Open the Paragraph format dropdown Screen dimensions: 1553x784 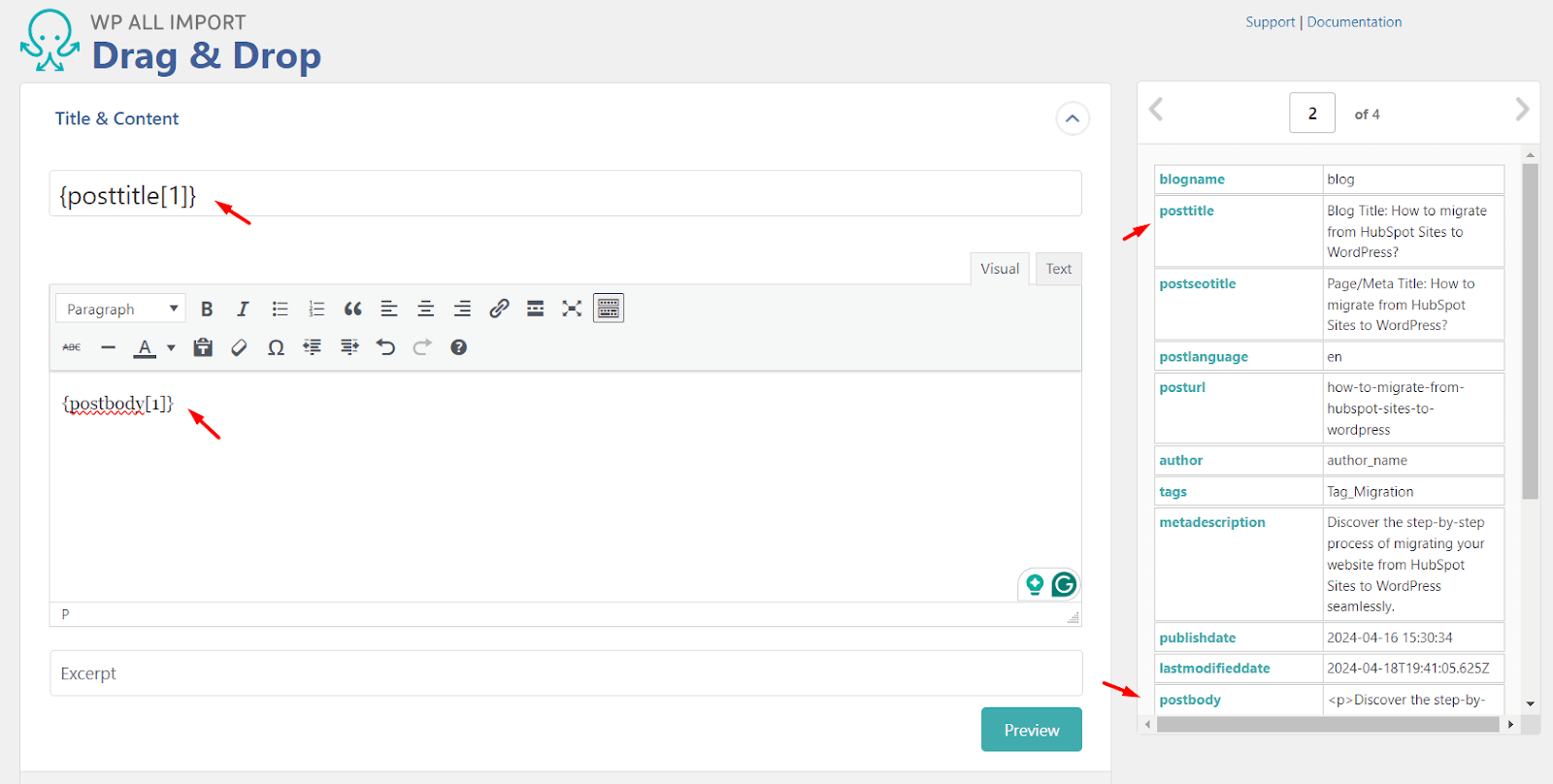pos(120,309)
